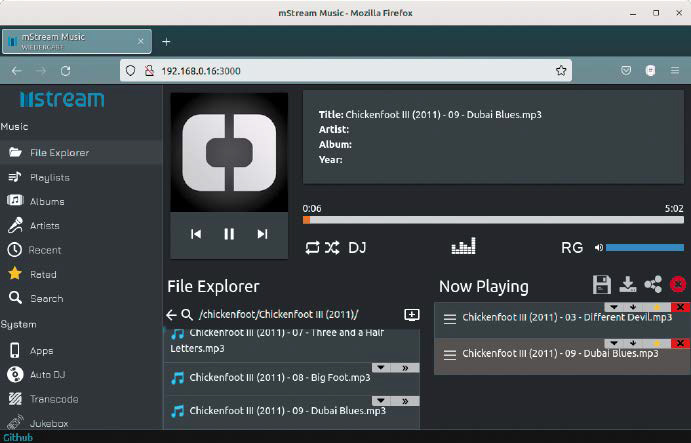691x443 pixels.
Task: Adjust the volume slider bar
Action: (x=644, y=247)
